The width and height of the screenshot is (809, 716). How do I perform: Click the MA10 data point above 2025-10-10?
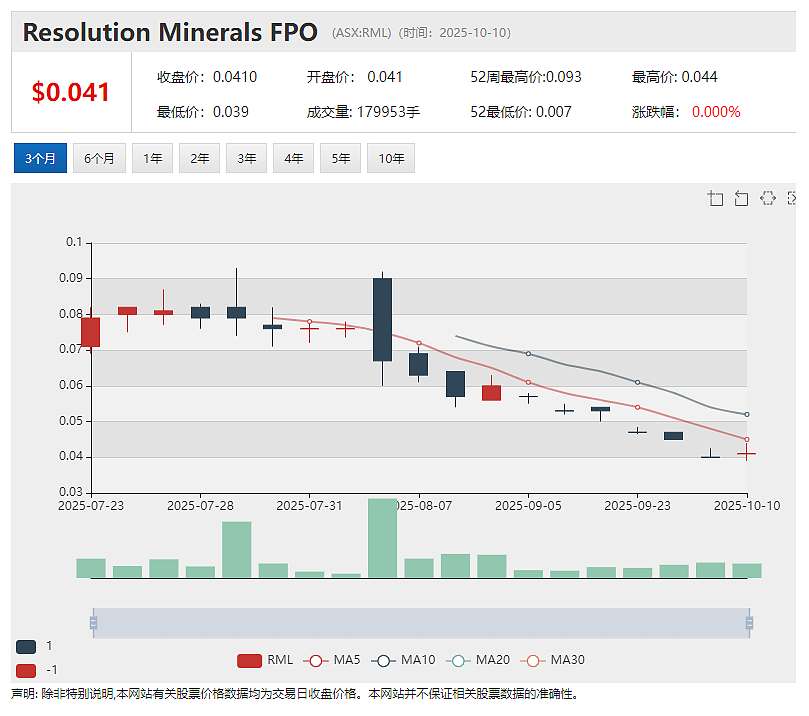click(x=747, y=414)
